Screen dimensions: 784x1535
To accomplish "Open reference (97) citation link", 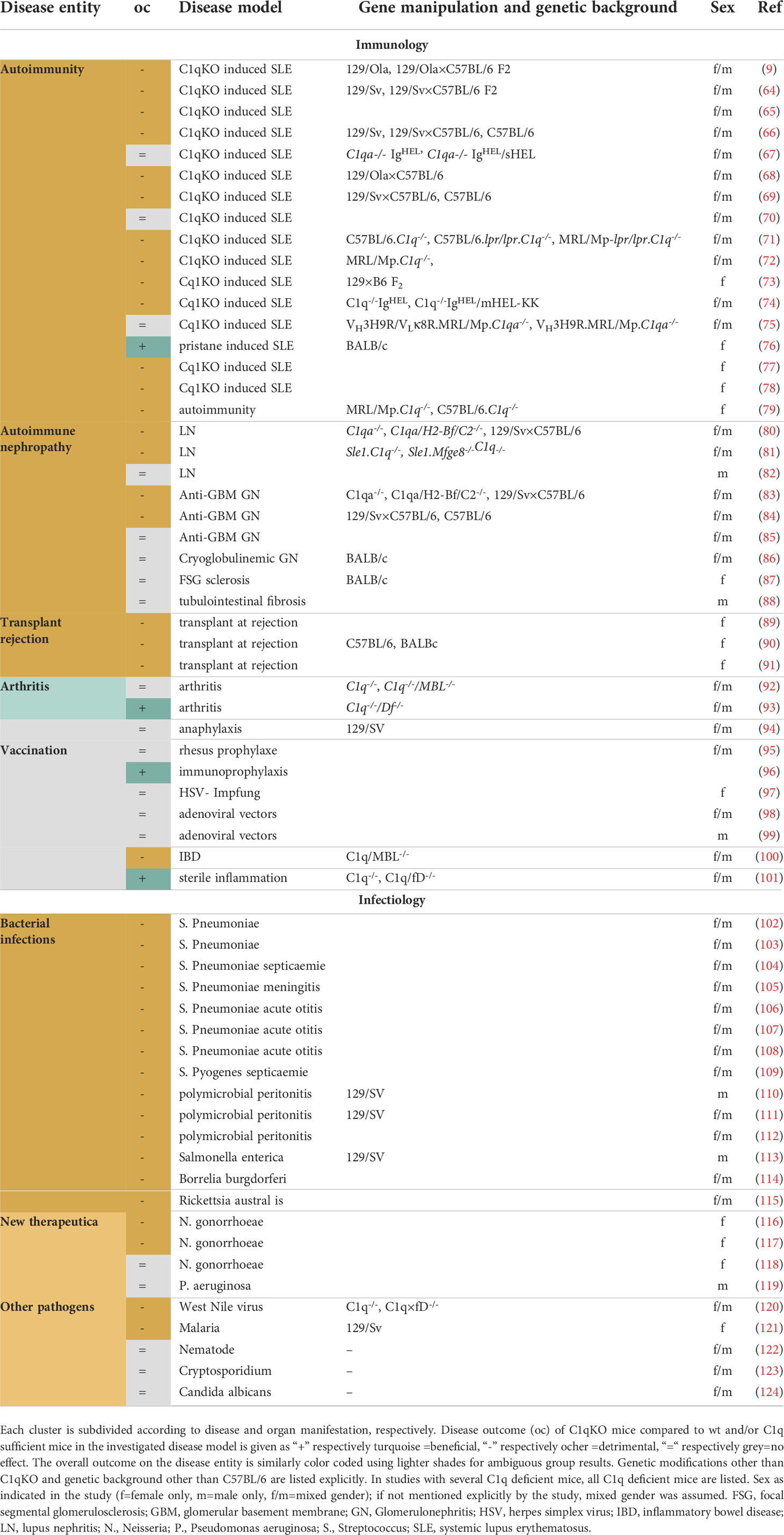I will pyautogui.click(x=769, y=793).
